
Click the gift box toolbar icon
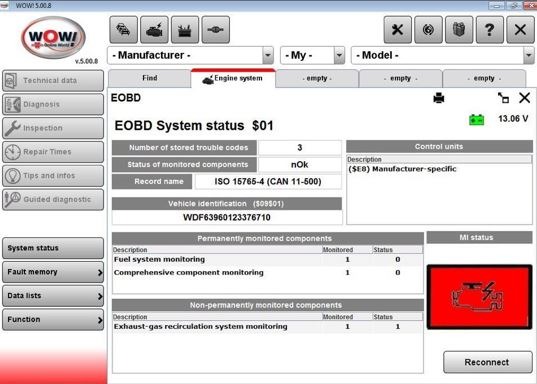(x=459, y=30)
